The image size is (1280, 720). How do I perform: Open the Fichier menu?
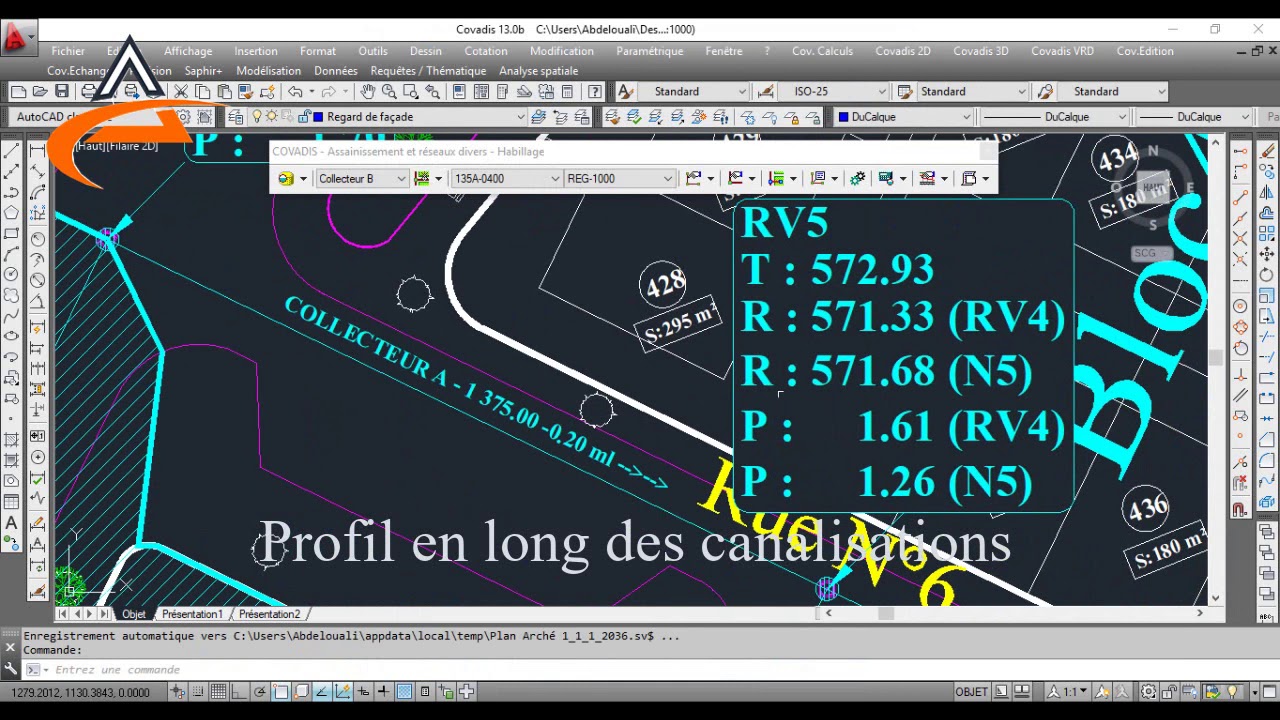pos(68,51)
